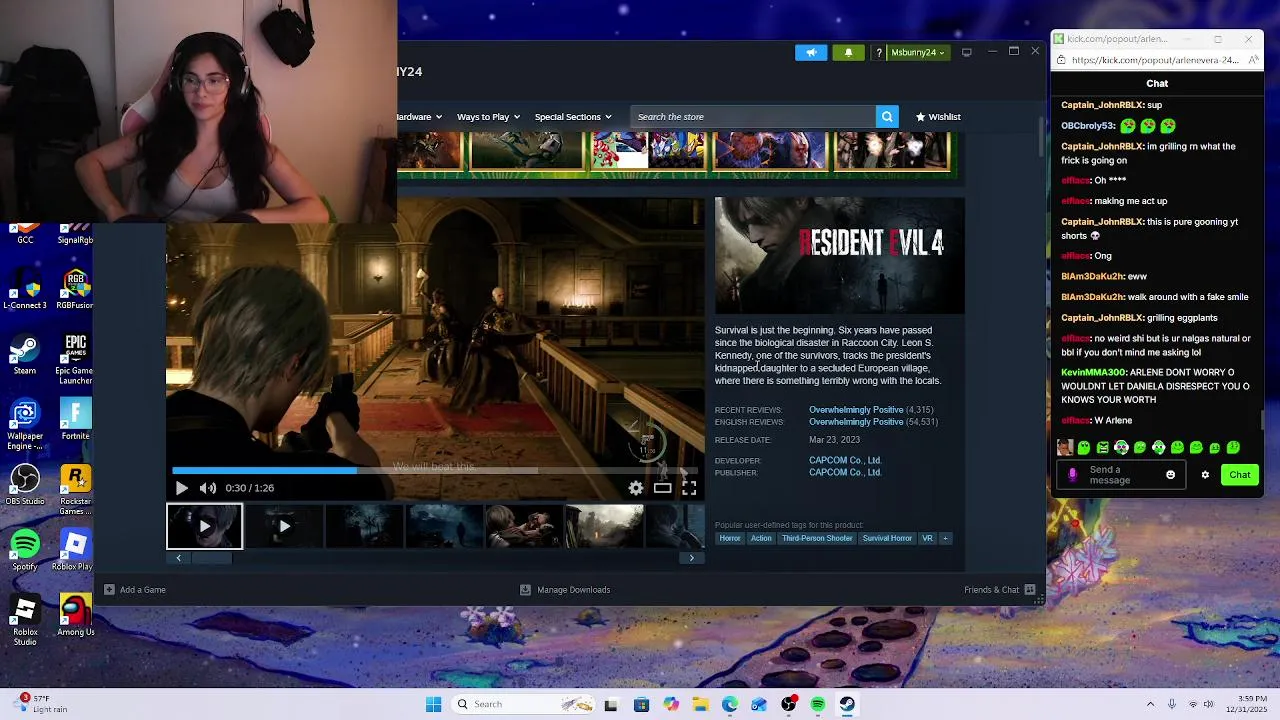Screen dimensions: 1280x720
Task: Seek along the trailer progress bar
Action: pyautogui.click(x=435, y=470)
